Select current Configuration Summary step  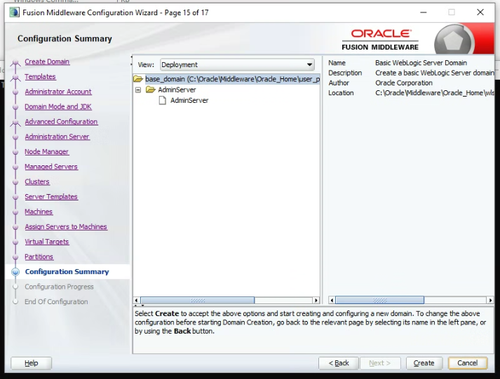[67, 272]
